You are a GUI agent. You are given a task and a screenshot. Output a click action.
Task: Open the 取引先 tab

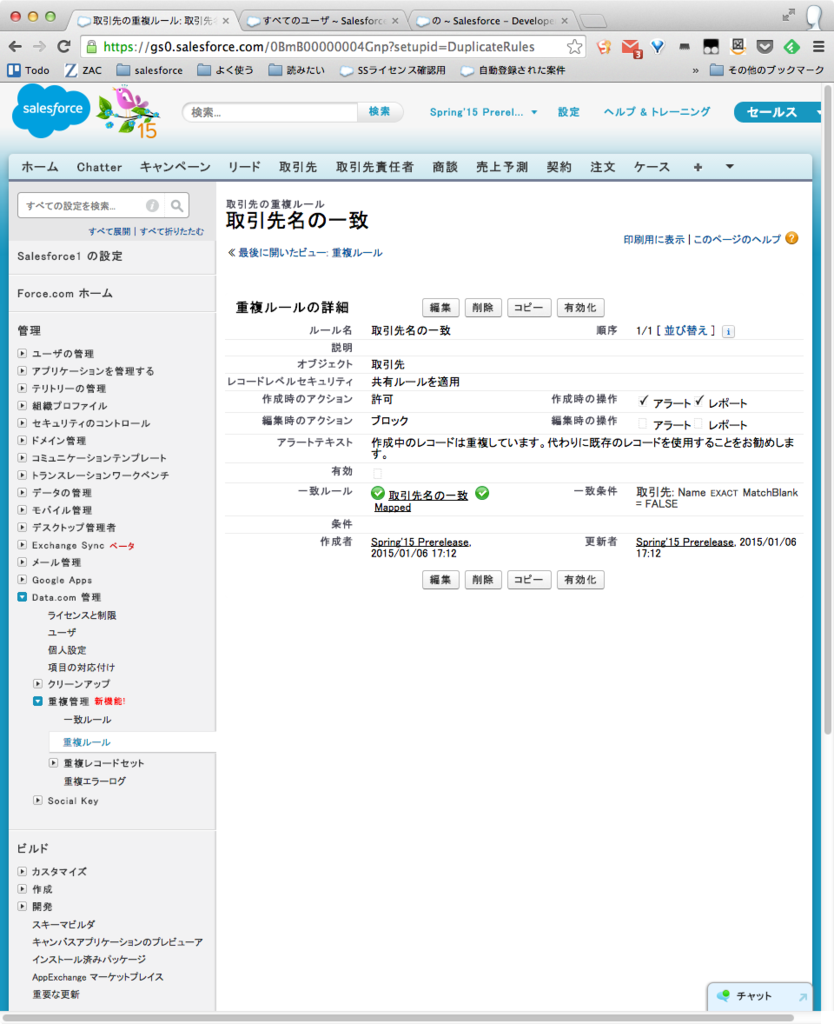coord(298,167)
